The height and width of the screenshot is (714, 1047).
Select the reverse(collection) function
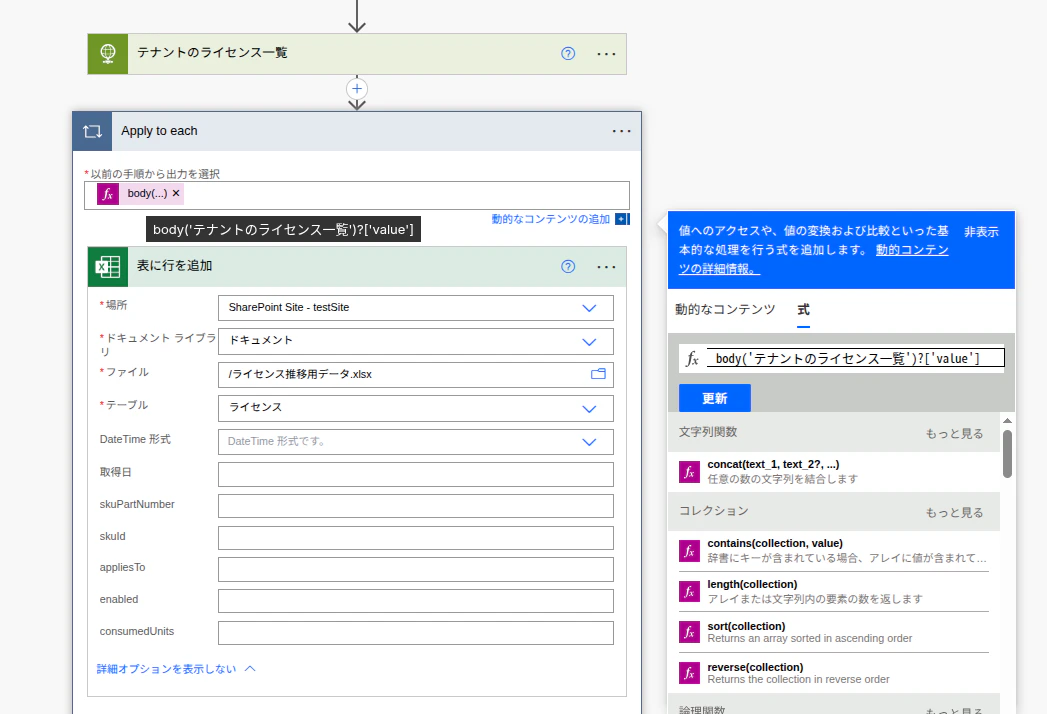pyautogui.click(x=834, y=673)
